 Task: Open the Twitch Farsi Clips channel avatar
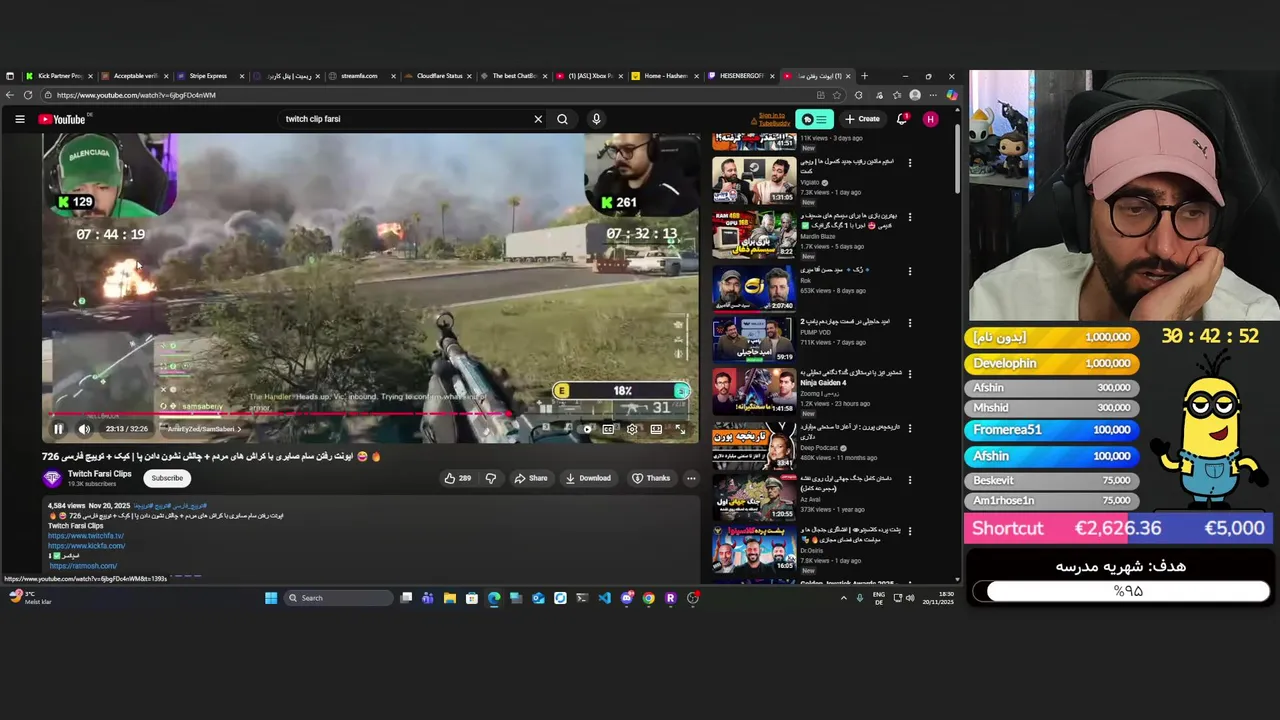pyautogui.click(x=52, y=478)
